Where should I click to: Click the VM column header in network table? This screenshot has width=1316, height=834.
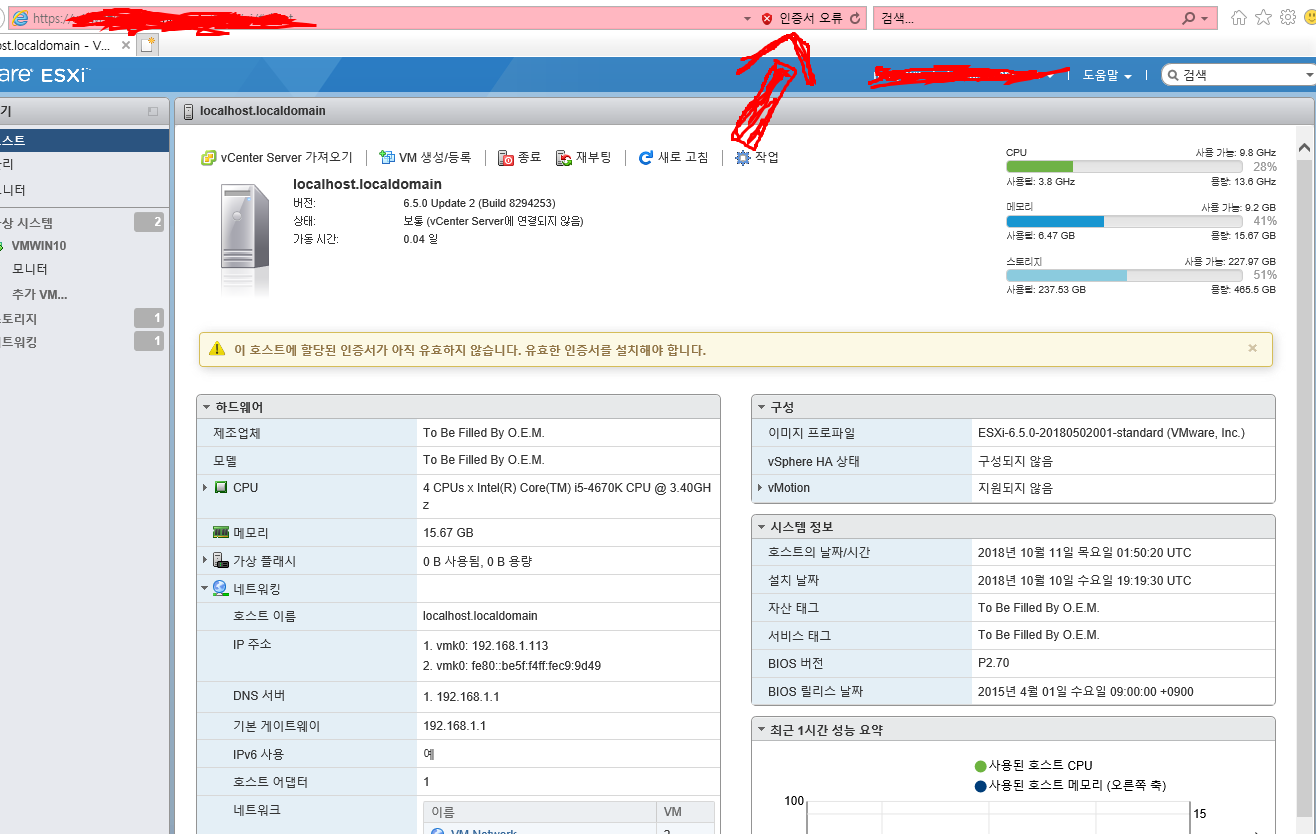[x=686, y=812]
